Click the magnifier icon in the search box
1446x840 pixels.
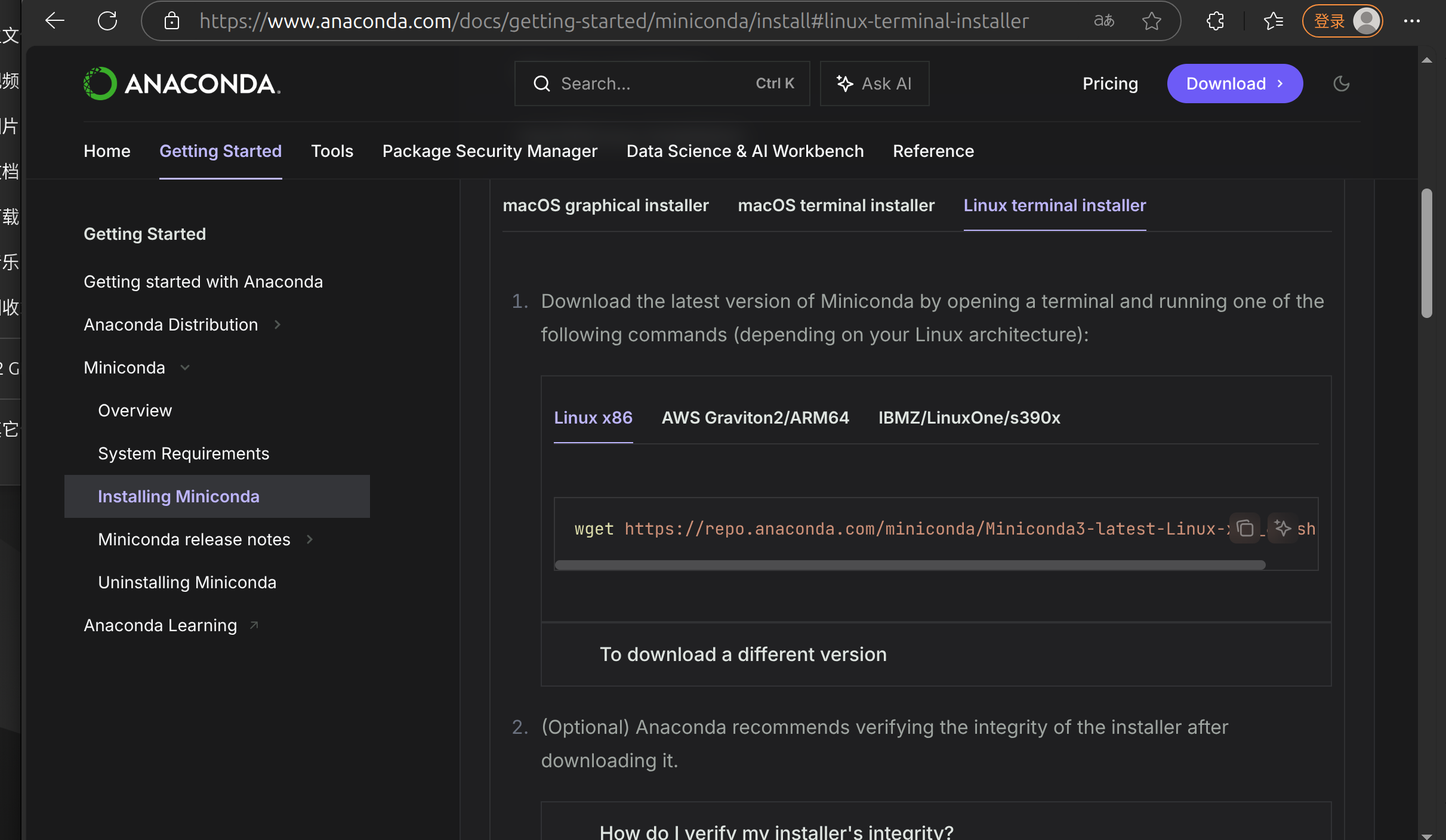point(541,84)
